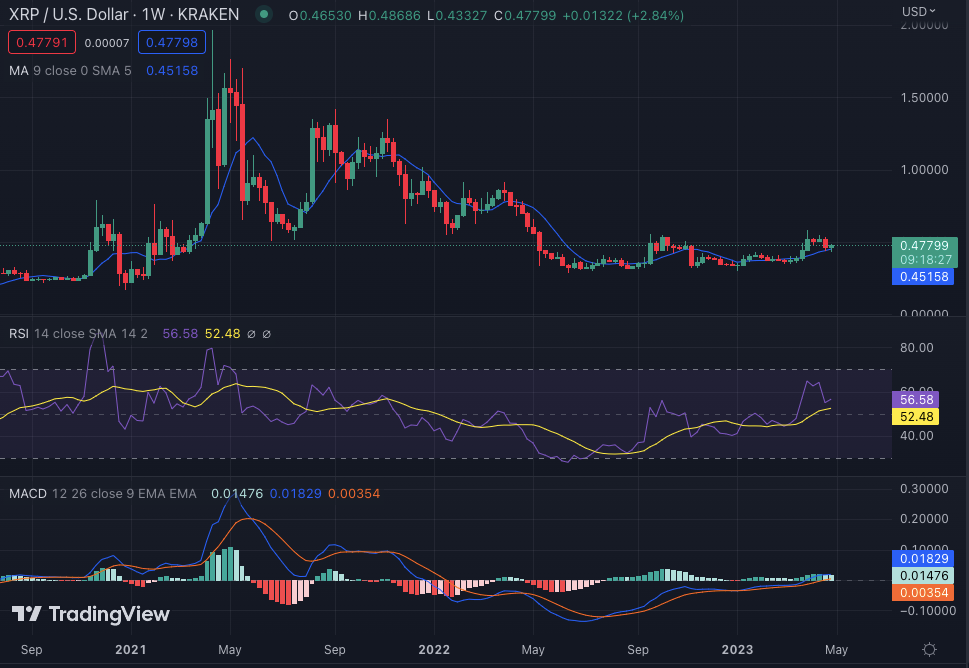
Task: Select the RSI 14 close indicator legend
Action: (78, 334)
